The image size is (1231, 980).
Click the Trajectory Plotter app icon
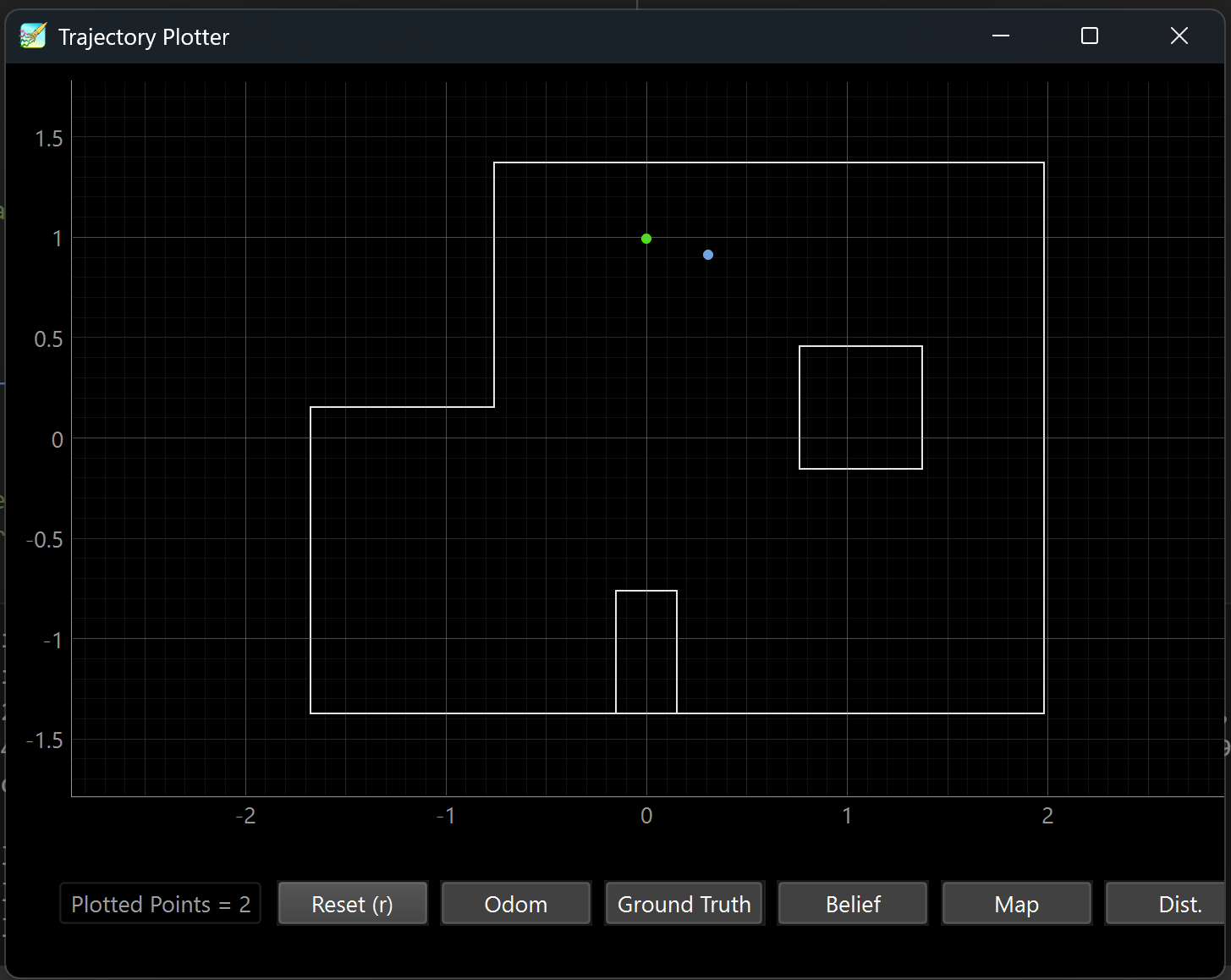click(x=33, y=36)
